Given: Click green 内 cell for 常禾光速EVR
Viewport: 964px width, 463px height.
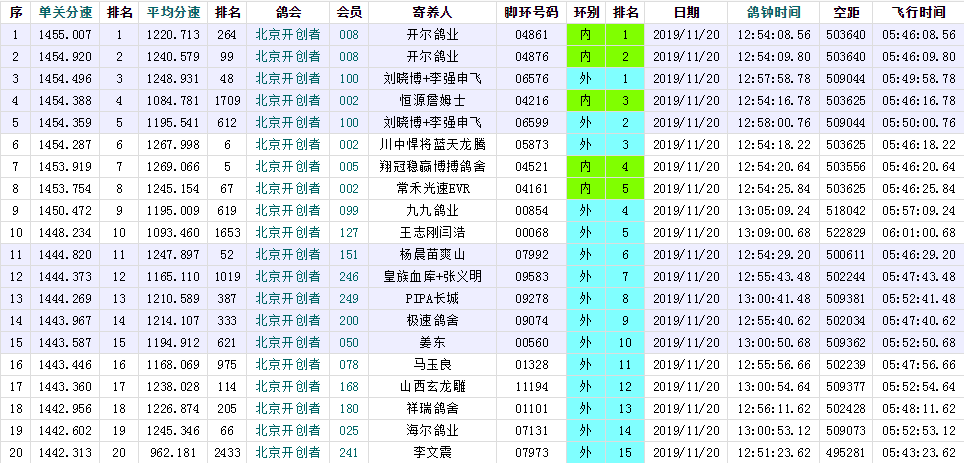Looking at the screenshot, I should (x=585, y=189).
